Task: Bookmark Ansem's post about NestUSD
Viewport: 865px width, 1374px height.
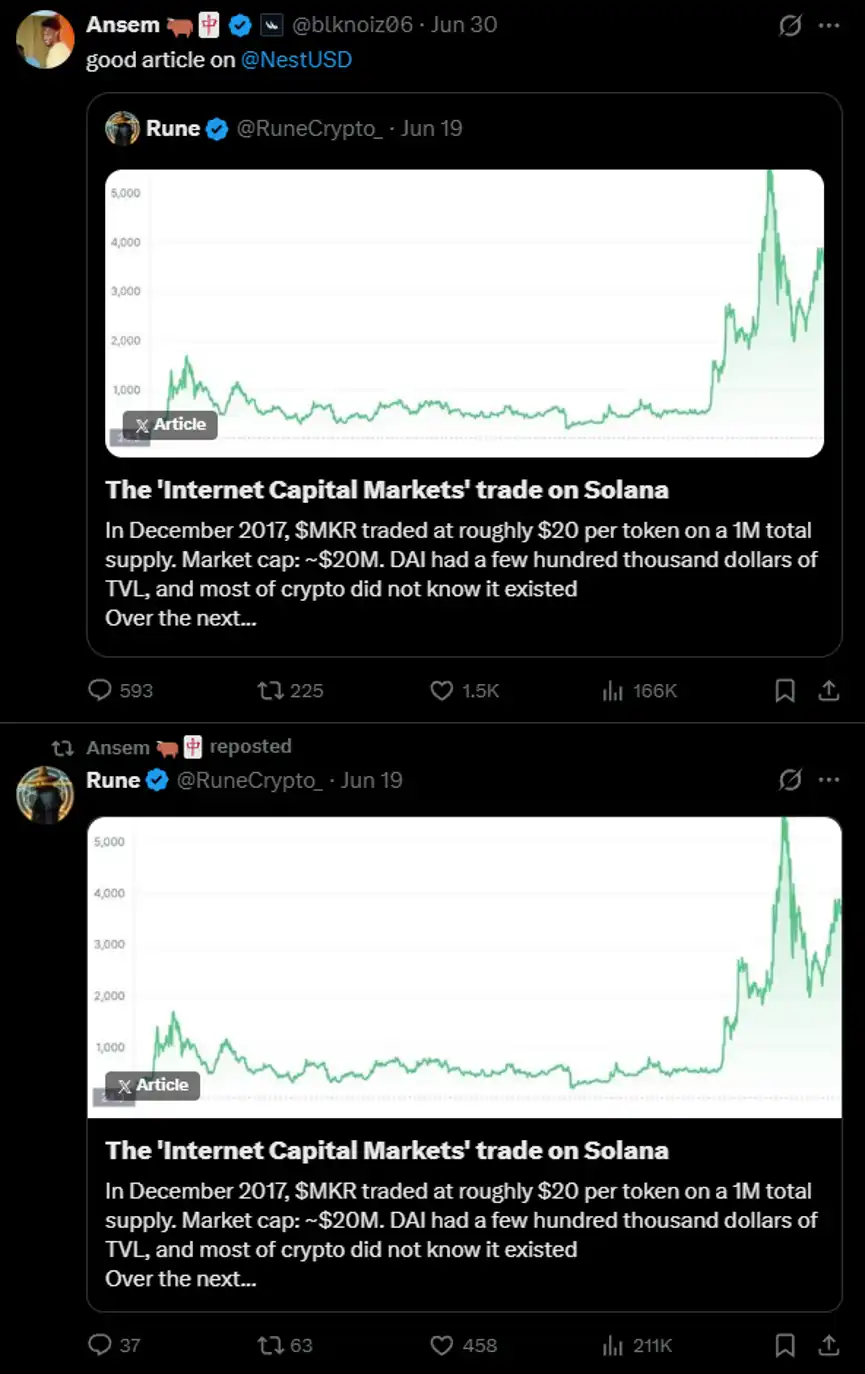Action: [x=785, y=690]
